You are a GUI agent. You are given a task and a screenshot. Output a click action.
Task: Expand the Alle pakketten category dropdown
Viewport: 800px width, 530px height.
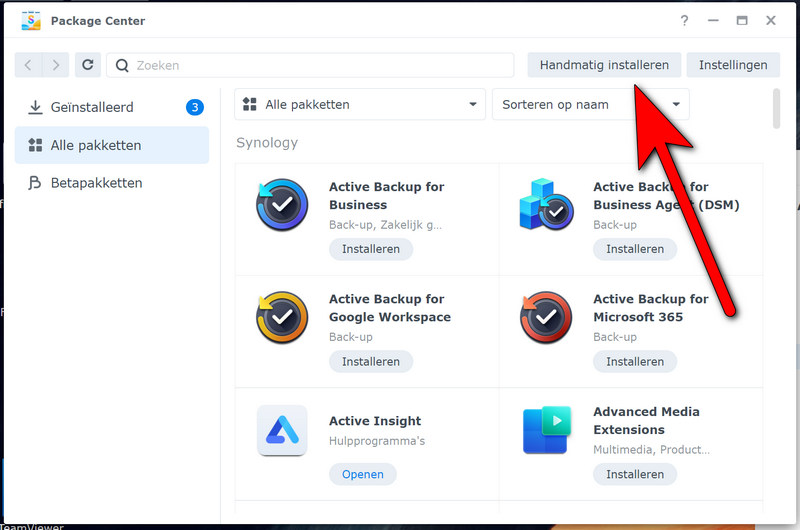[360, 105]
